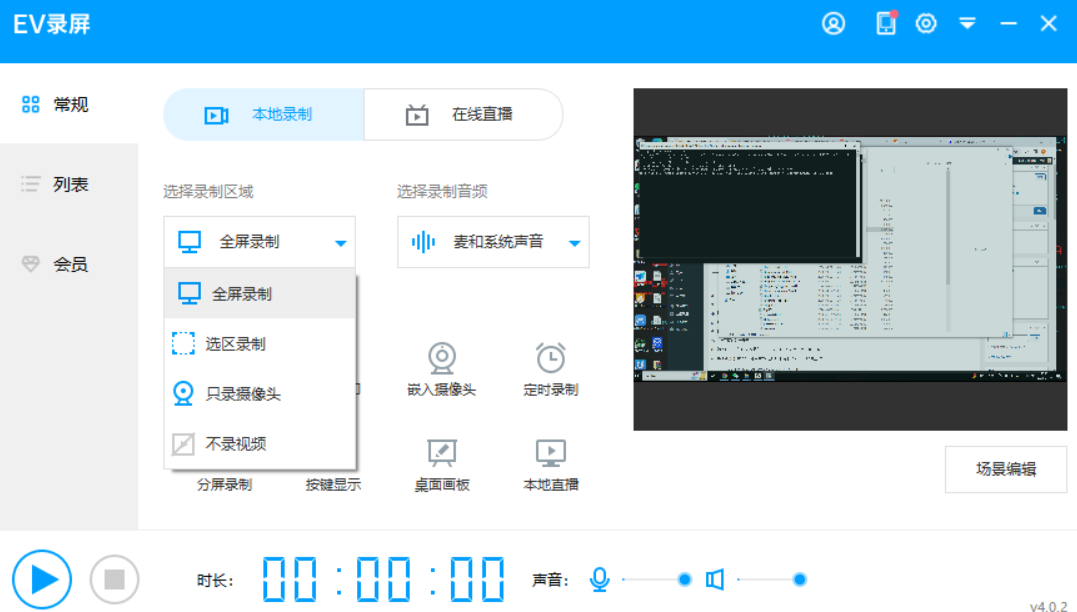The image size is (1077, 612).
Task: Click the 场景编辑 scene edit button
Action: 1005,469
